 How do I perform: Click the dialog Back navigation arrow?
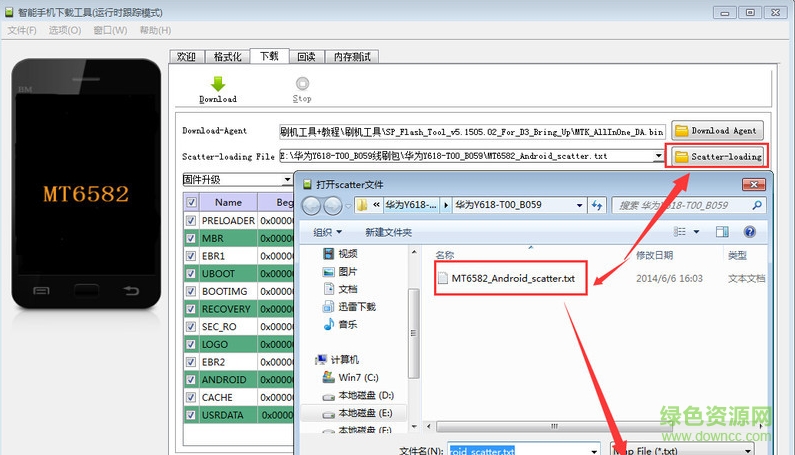click(x=312, y=205)
